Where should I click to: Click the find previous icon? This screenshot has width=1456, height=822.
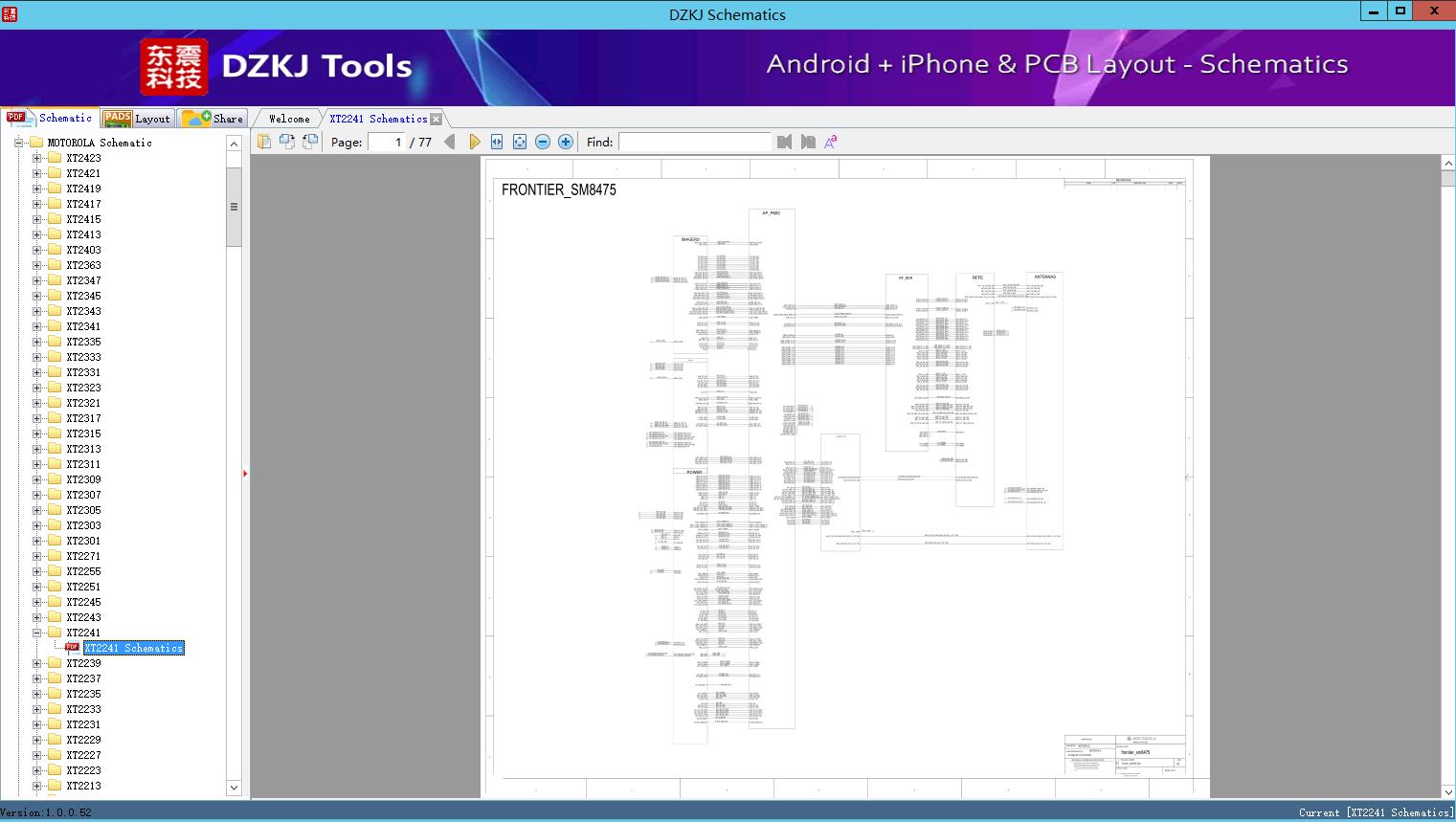[x=785, y=142]
